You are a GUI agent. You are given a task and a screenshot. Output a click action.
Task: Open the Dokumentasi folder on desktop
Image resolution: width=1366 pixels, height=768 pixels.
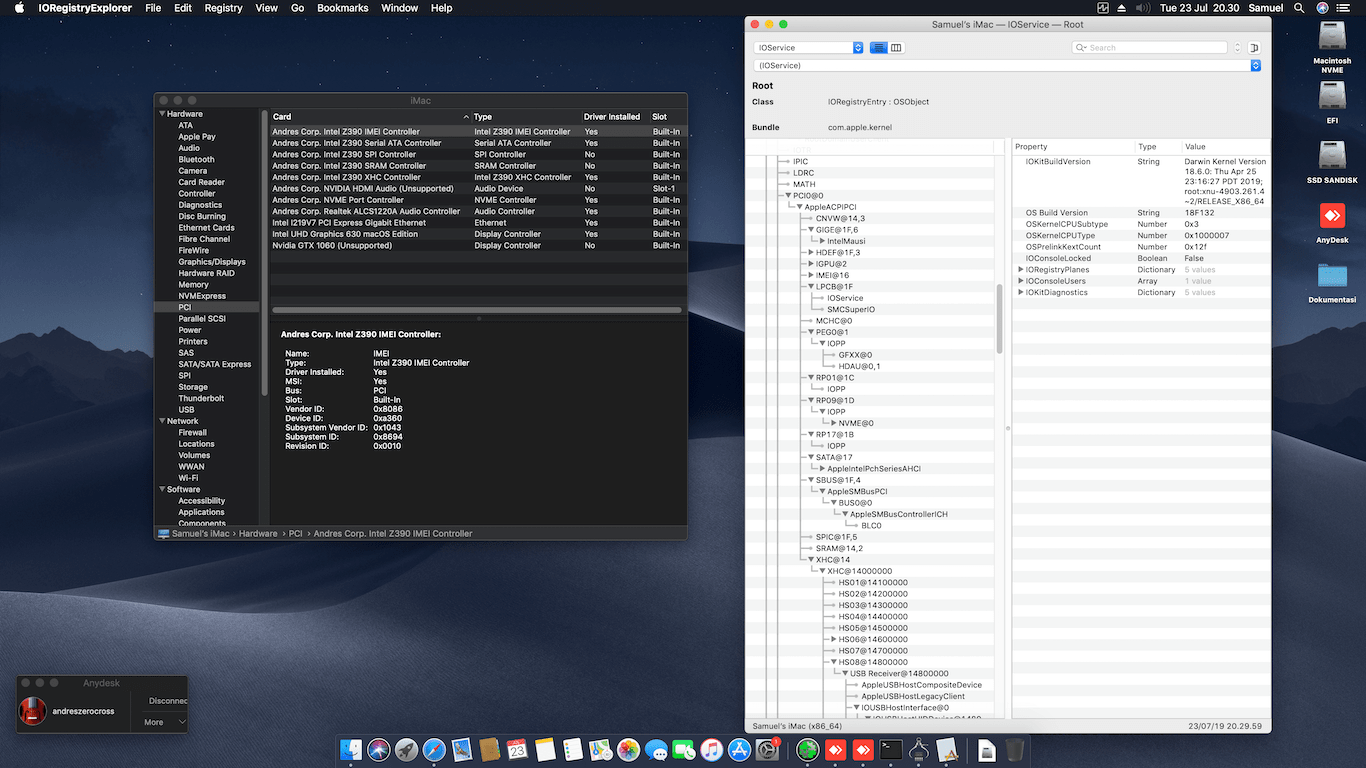point(1332,276)
